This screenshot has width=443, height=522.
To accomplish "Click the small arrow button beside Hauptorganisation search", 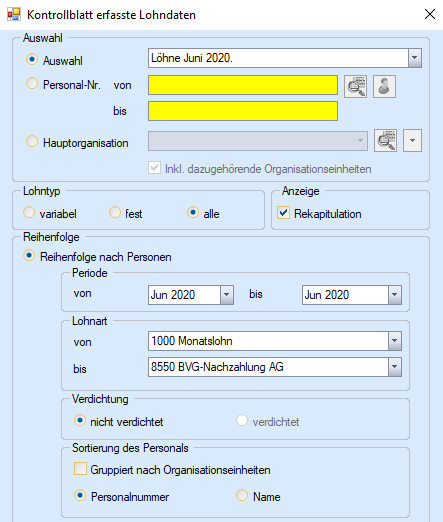I will tap(412, 141).
